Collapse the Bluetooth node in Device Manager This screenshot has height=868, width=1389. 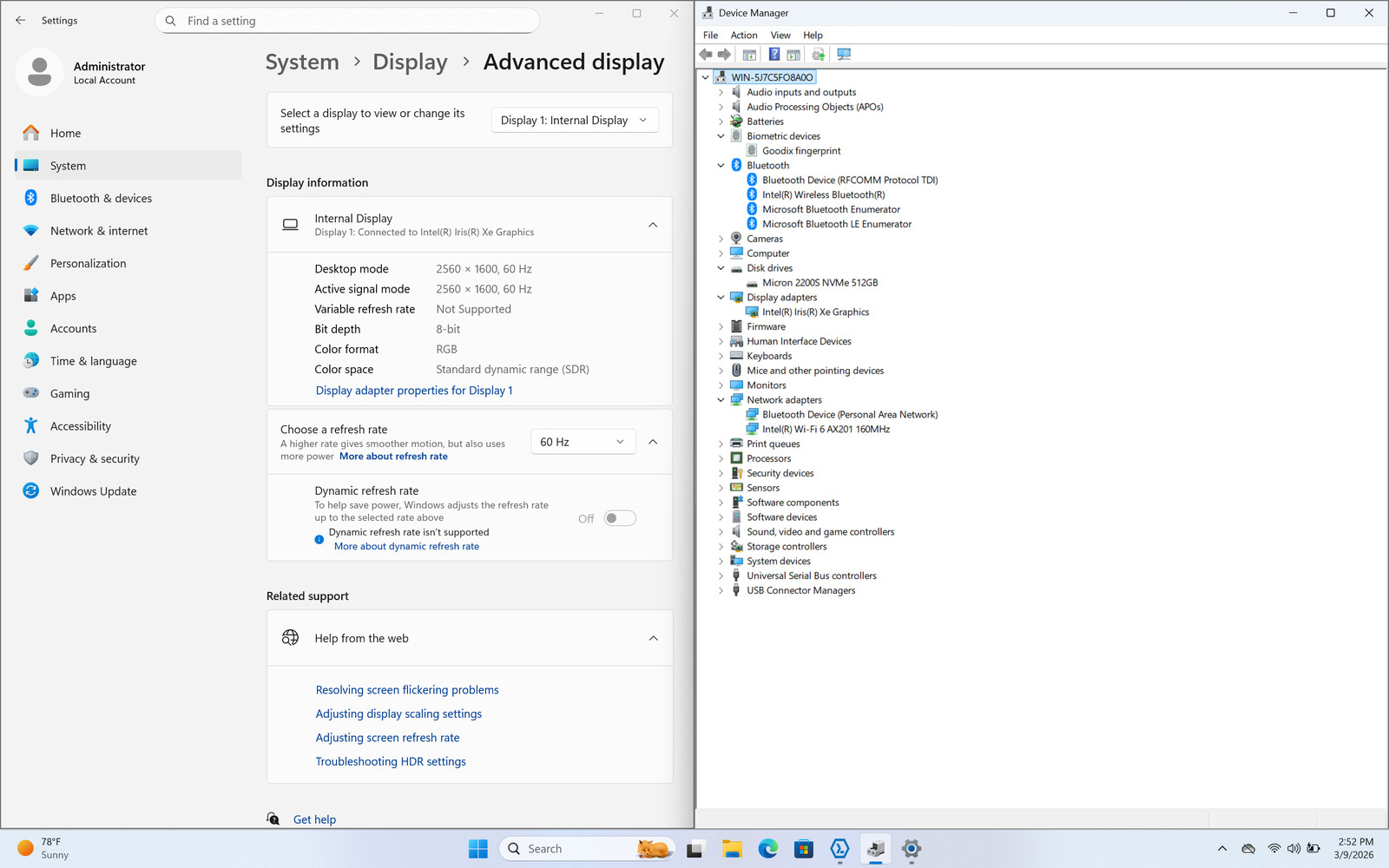click(x=721, y=166)
